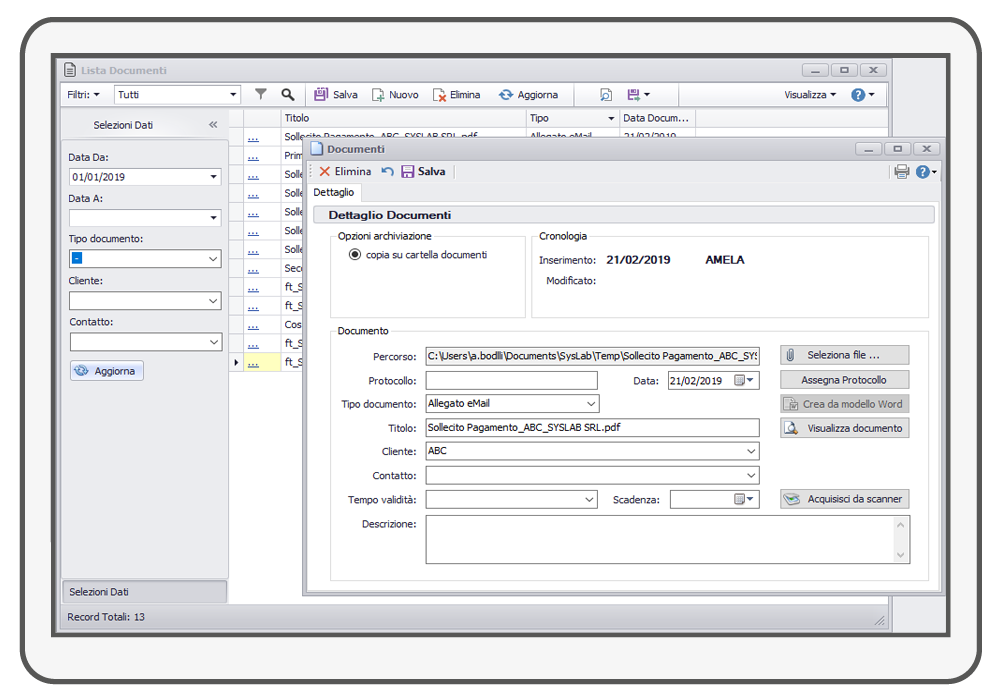Click the magnifier search icon

pyautogui.click(x=288, y=94)
